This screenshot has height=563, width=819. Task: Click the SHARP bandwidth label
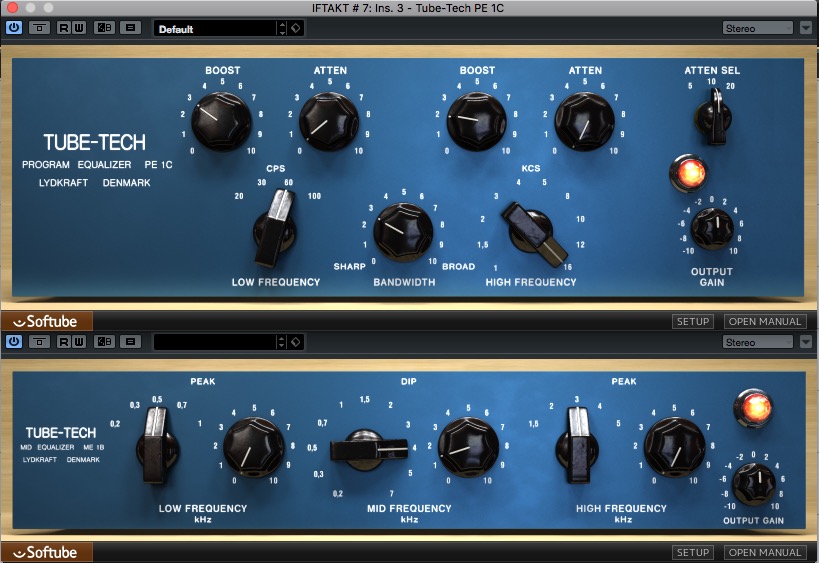click(x=349, y=266)
